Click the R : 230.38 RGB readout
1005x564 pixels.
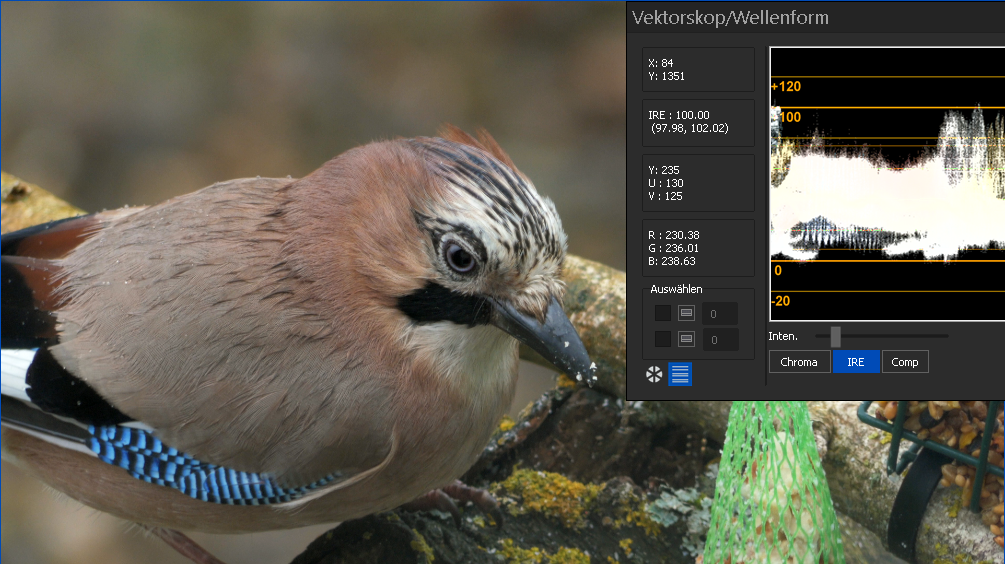(x=698, y=248)
